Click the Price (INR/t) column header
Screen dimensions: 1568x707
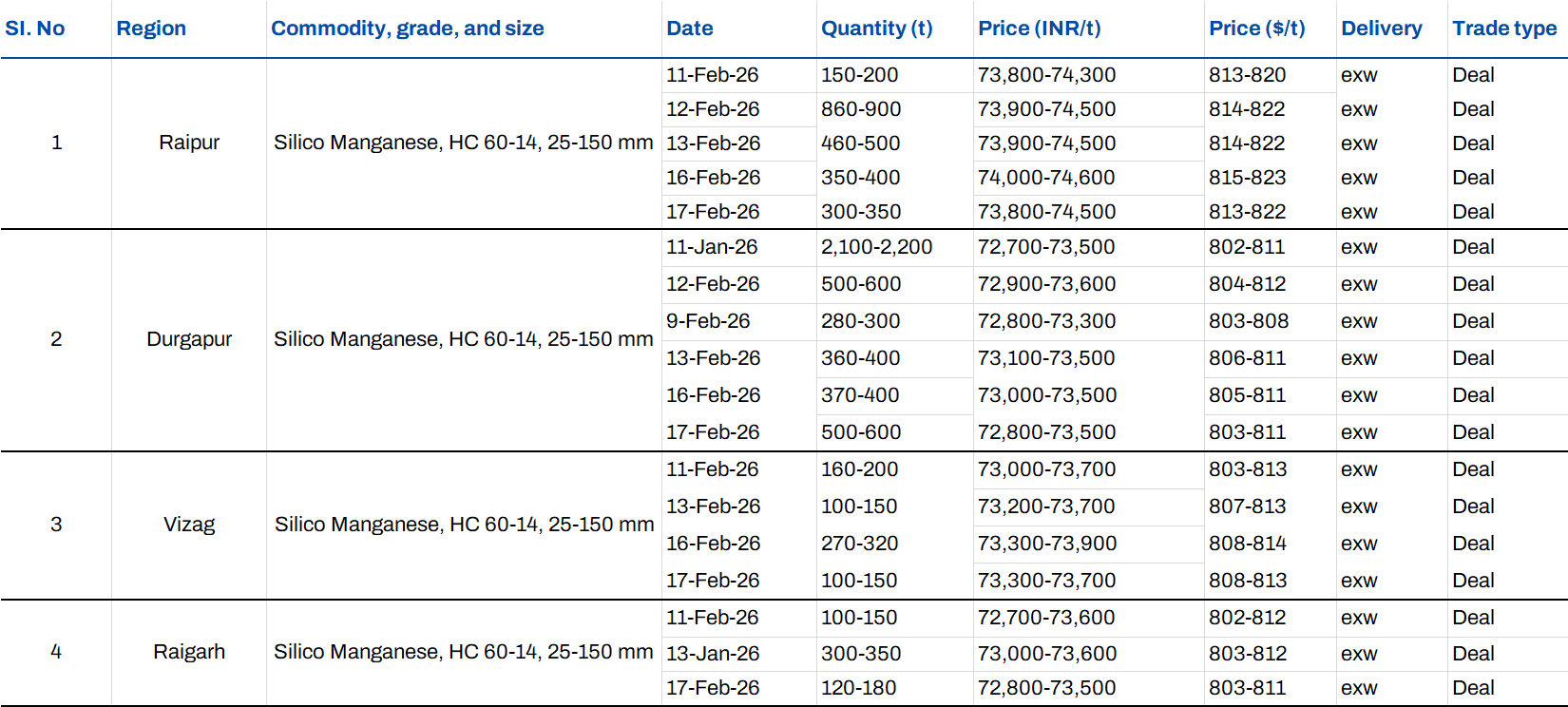[x=1040, y=29]
